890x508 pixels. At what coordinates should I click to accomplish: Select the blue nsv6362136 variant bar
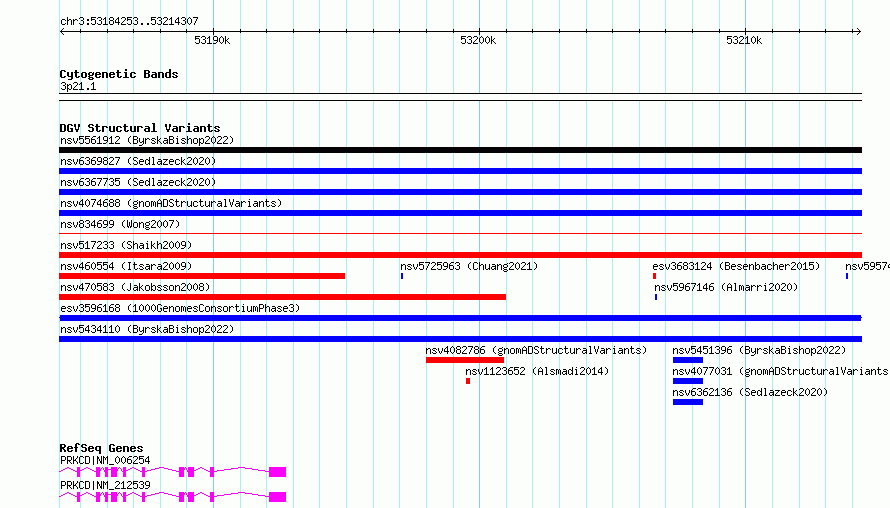[x=688, y=402]
